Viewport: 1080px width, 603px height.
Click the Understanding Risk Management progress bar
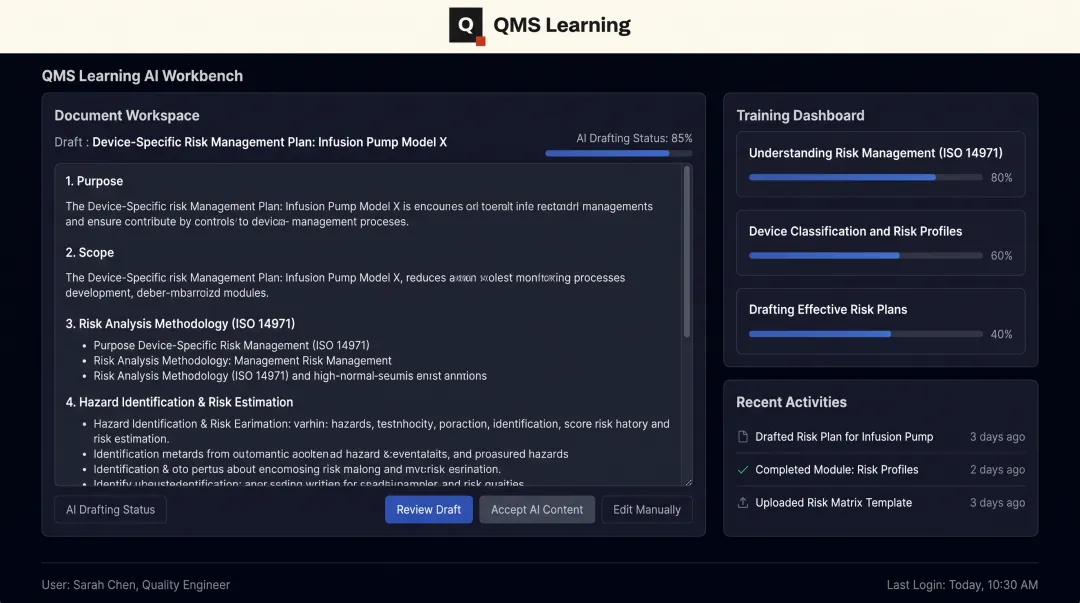point(866,177)
